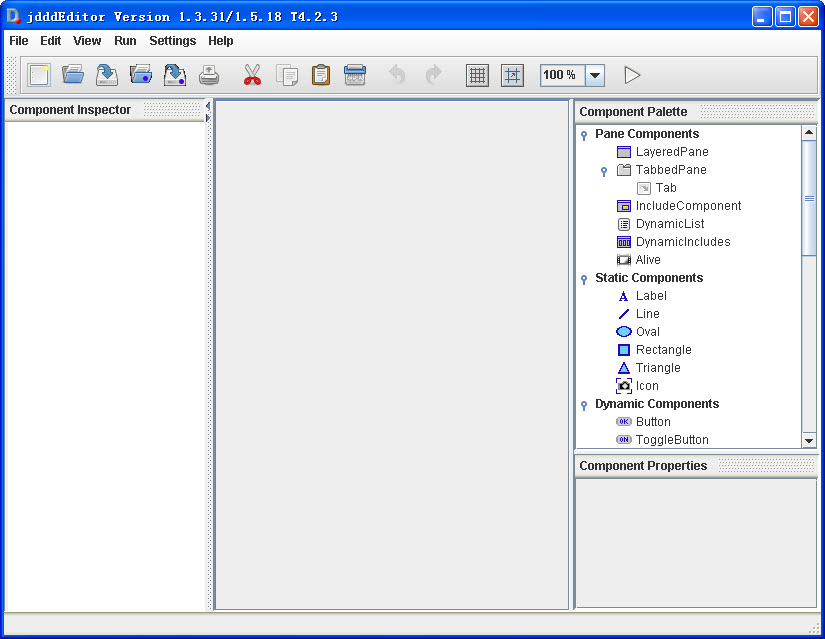The height and width of the screenshot is (639, 825).
Task: Collapse the Static Components tree node
Action: coord(584,279)
